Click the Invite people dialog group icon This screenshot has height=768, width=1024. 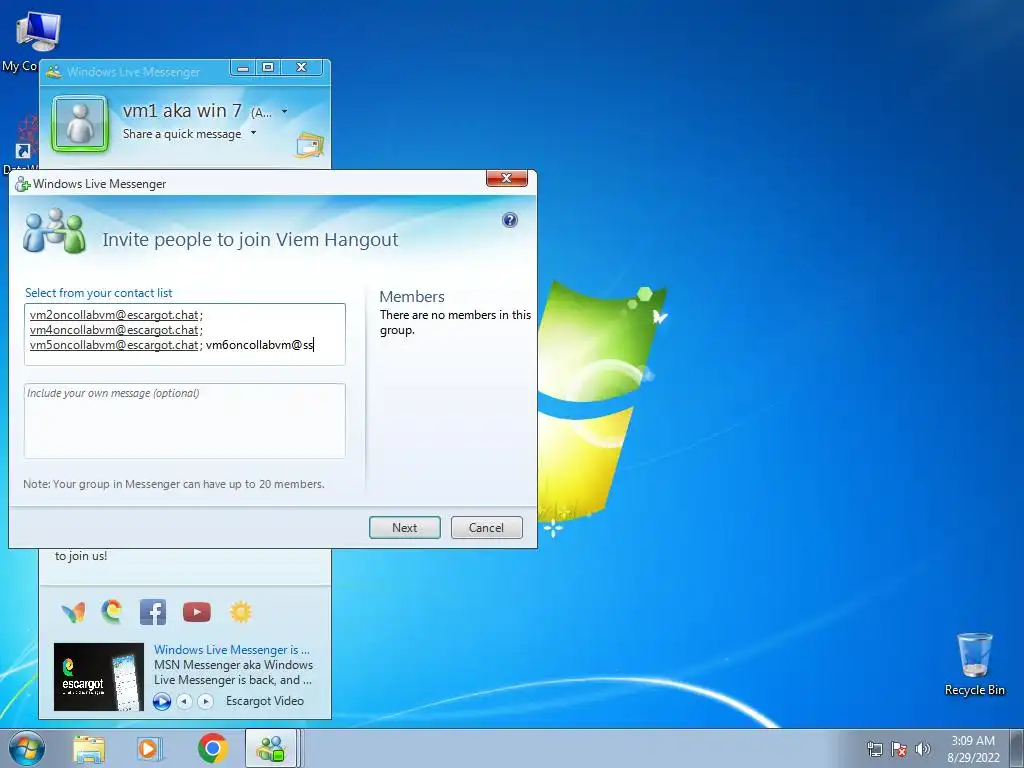pos(55,231)
